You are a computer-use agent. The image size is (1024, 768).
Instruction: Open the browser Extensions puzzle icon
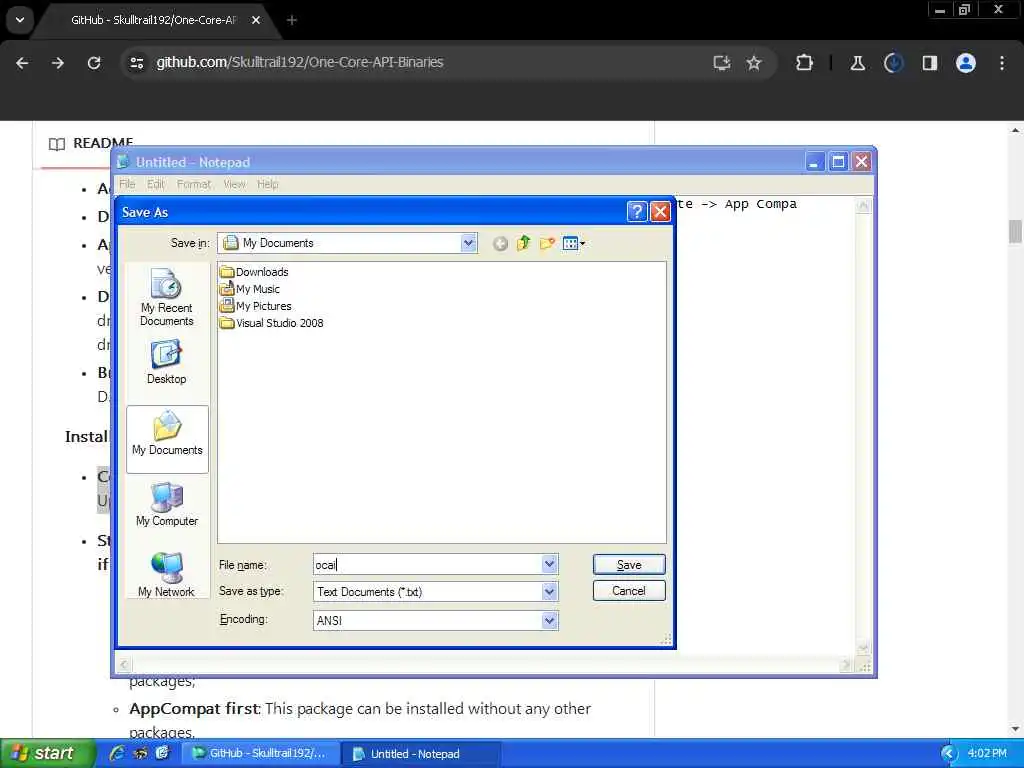pyautogui.click(x=805, y=63)
